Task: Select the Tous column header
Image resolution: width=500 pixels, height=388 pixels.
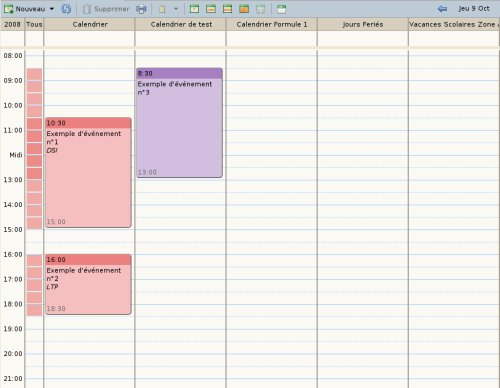Action: (34, 24)
